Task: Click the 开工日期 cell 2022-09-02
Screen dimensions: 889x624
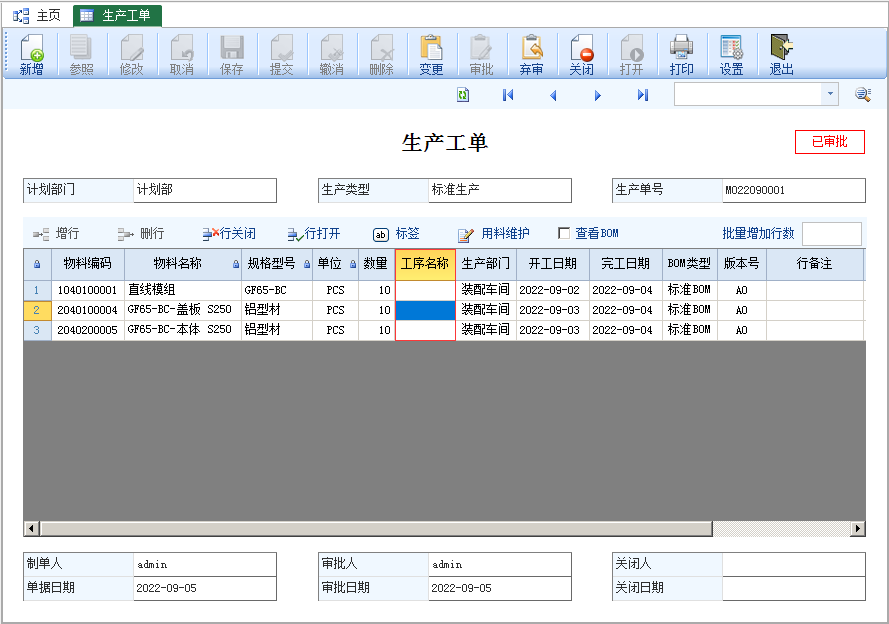Action: (x=553, y=290)
